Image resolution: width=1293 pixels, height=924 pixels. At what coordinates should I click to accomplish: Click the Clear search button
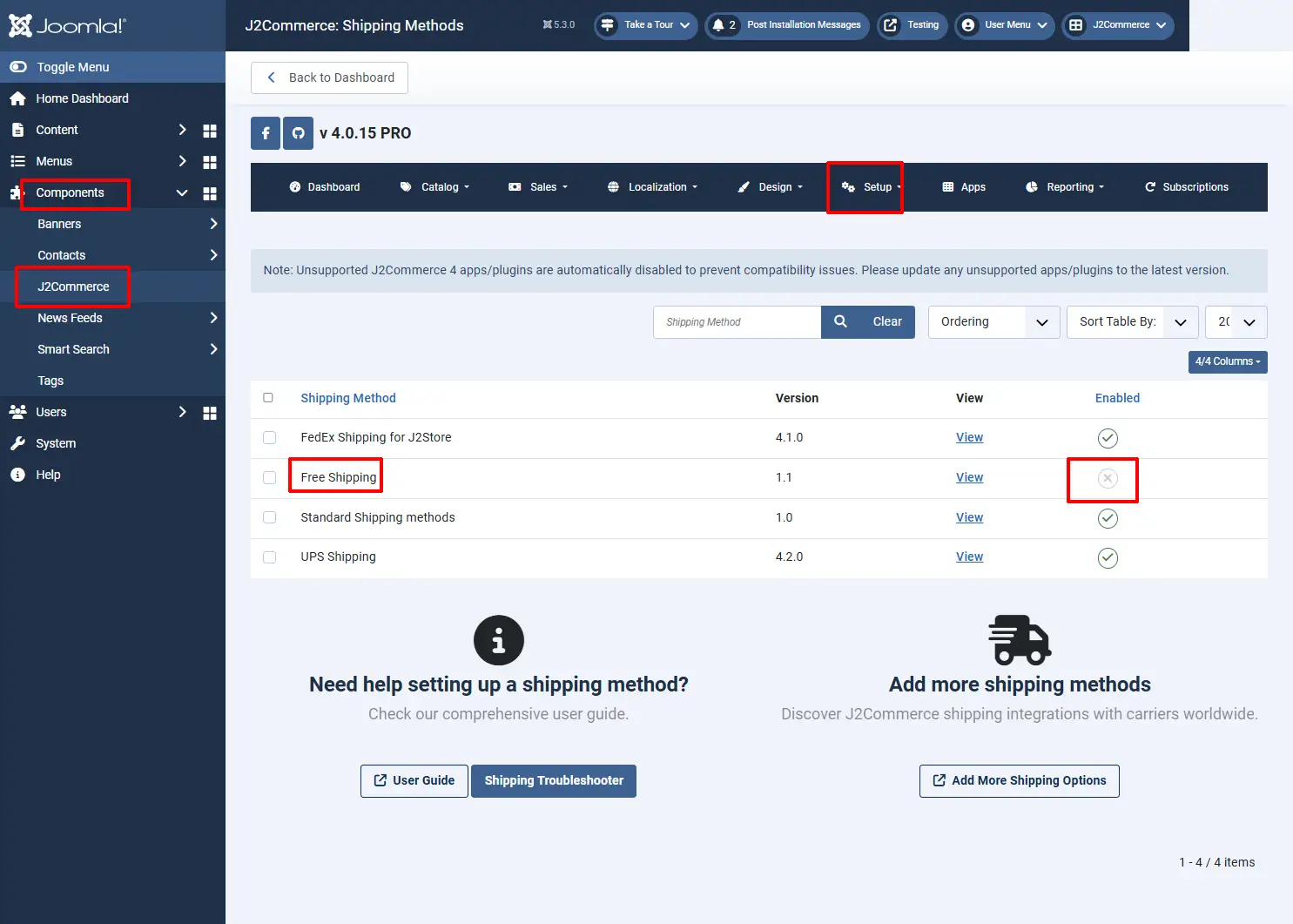[887, 321]
